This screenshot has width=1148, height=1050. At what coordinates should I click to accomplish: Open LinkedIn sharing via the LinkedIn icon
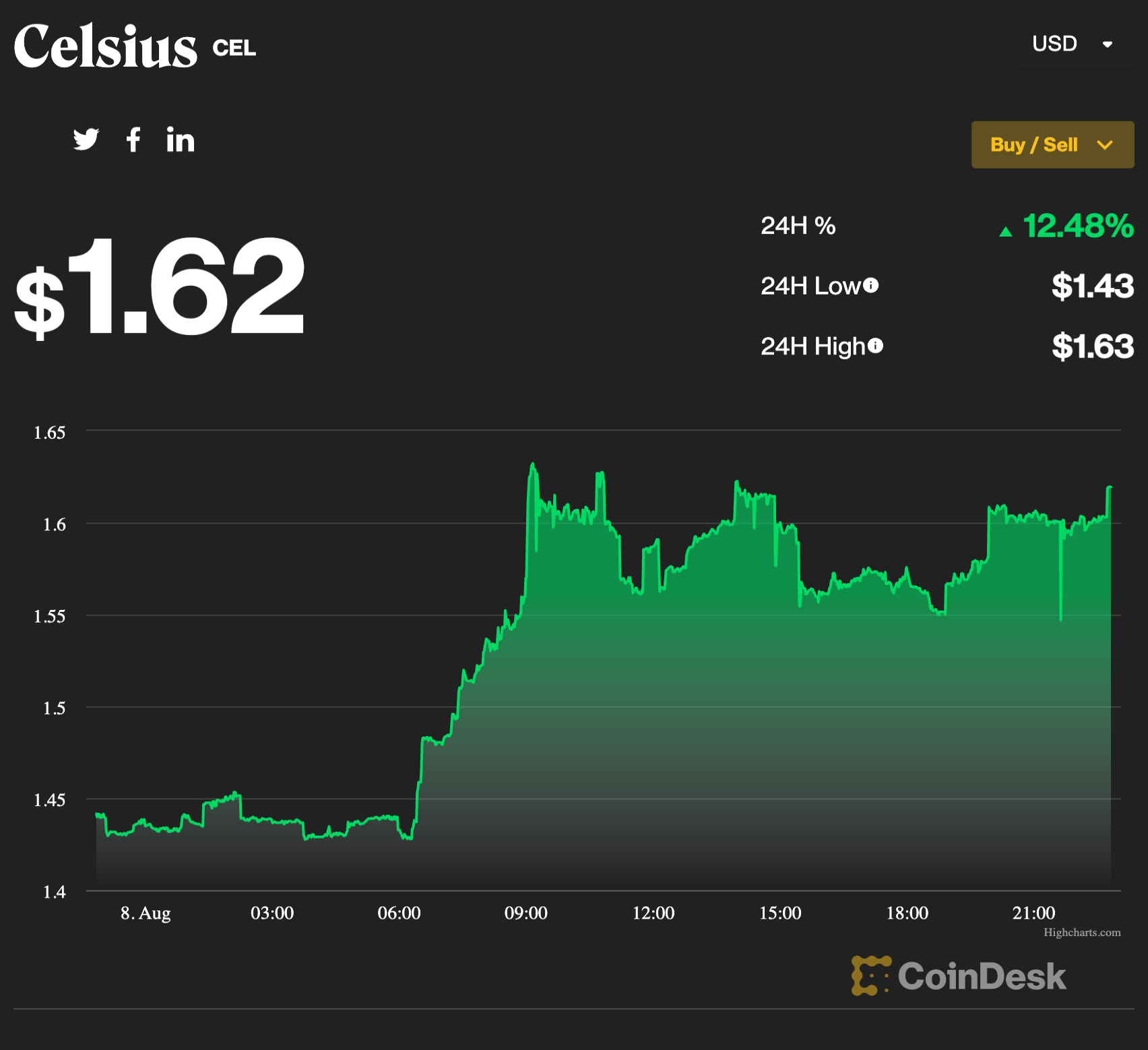click(x=180, y=140)
